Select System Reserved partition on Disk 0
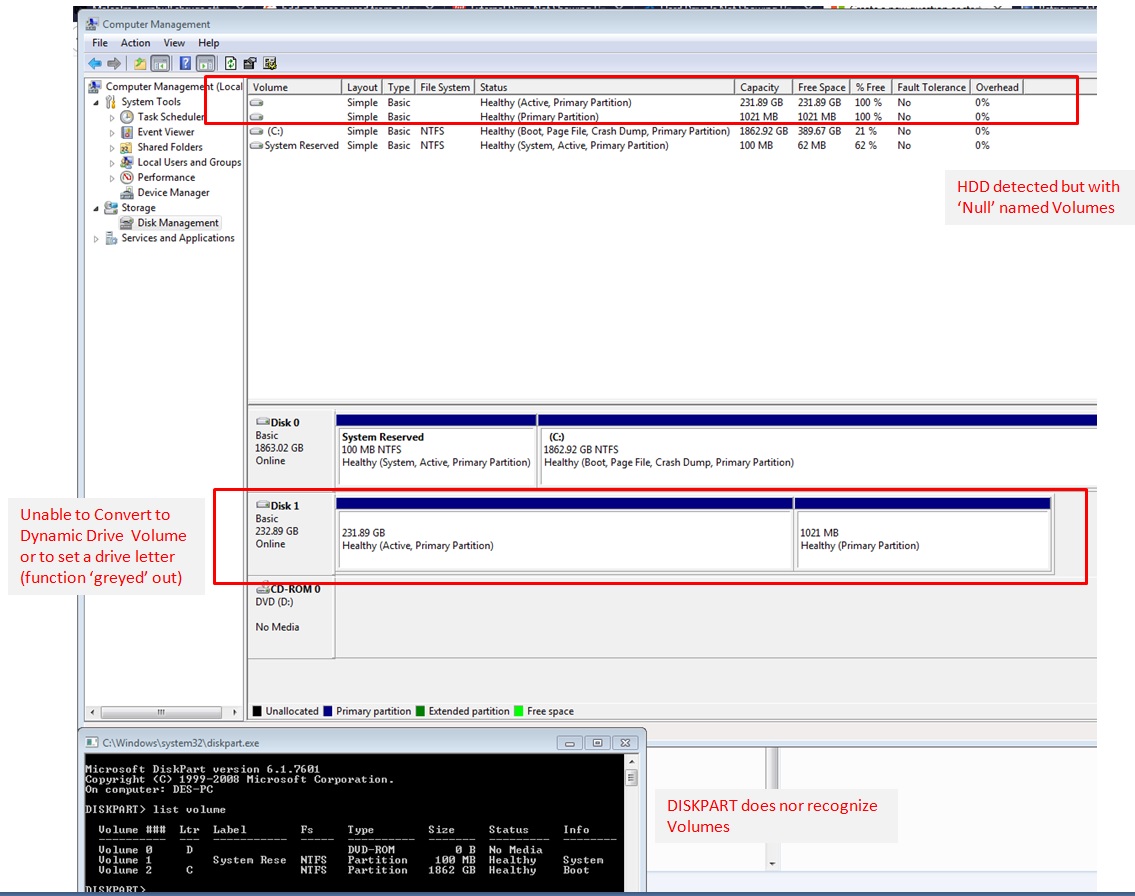Screen dimensions: 1135x896 coord(436,450)
